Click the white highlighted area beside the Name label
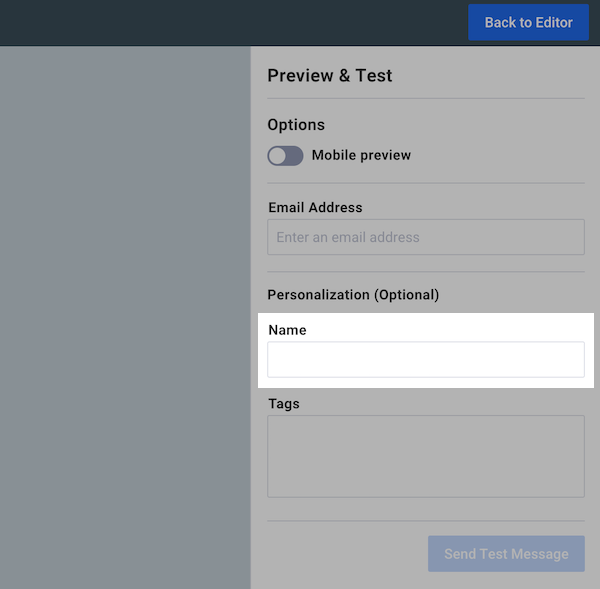The image size is (600, 589). click(450, 328)
